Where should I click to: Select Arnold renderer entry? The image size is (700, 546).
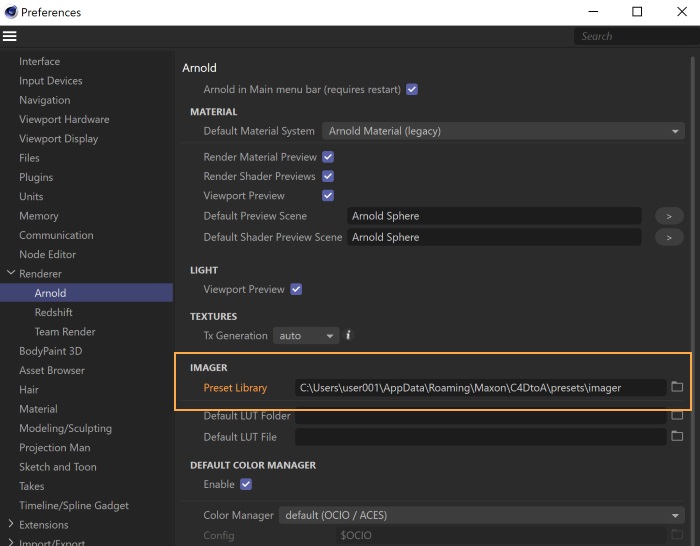86,293
